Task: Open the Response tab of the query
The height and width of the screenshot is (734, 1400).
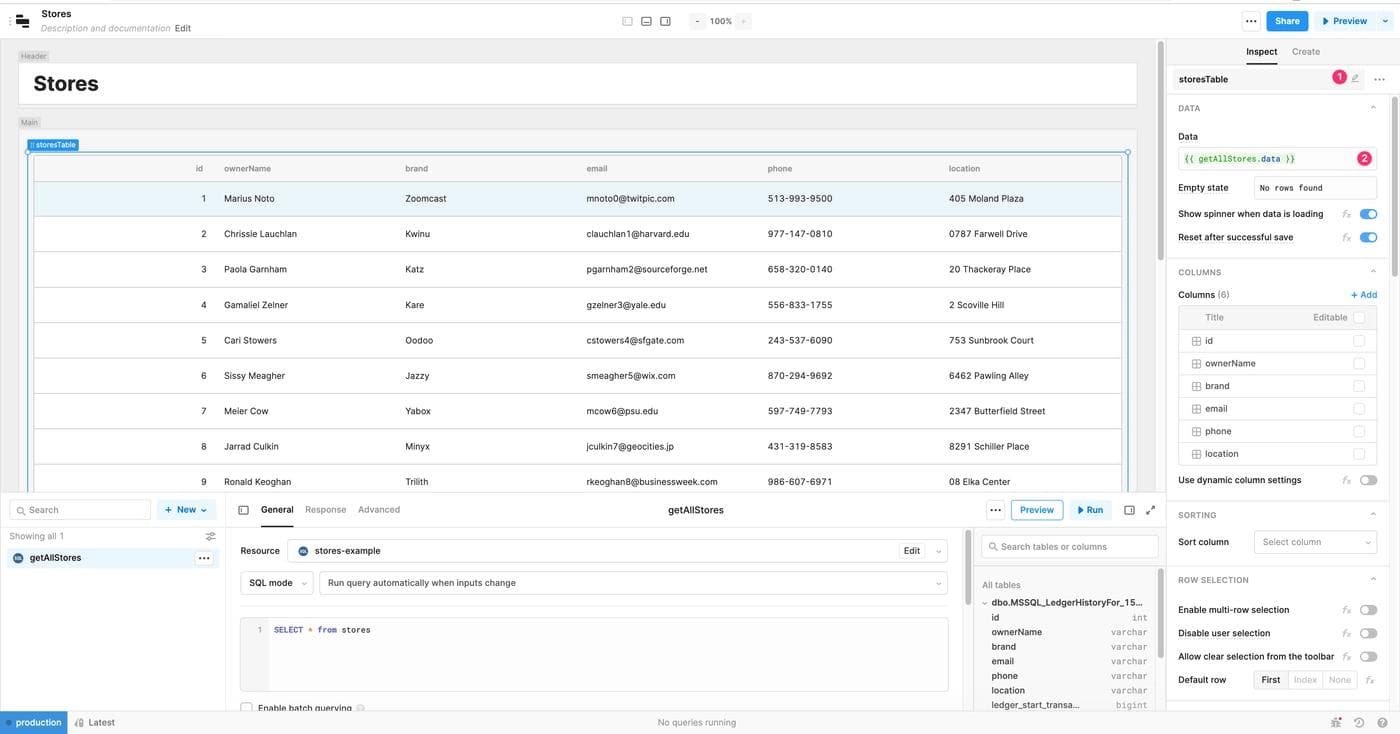Action: click(325, 510)
